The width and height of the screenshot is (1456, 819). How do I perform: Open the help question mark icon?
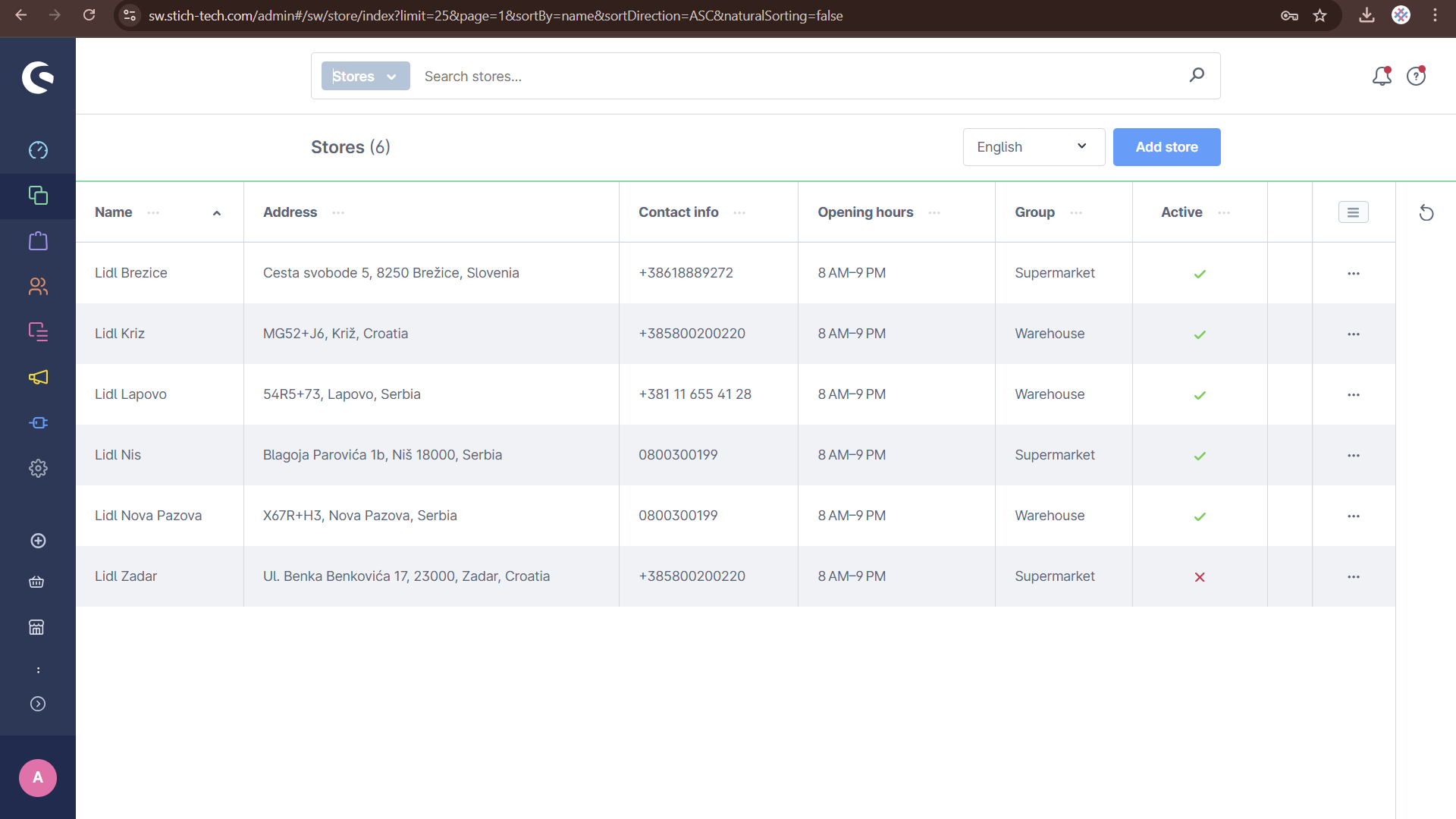click(1416, 76)
